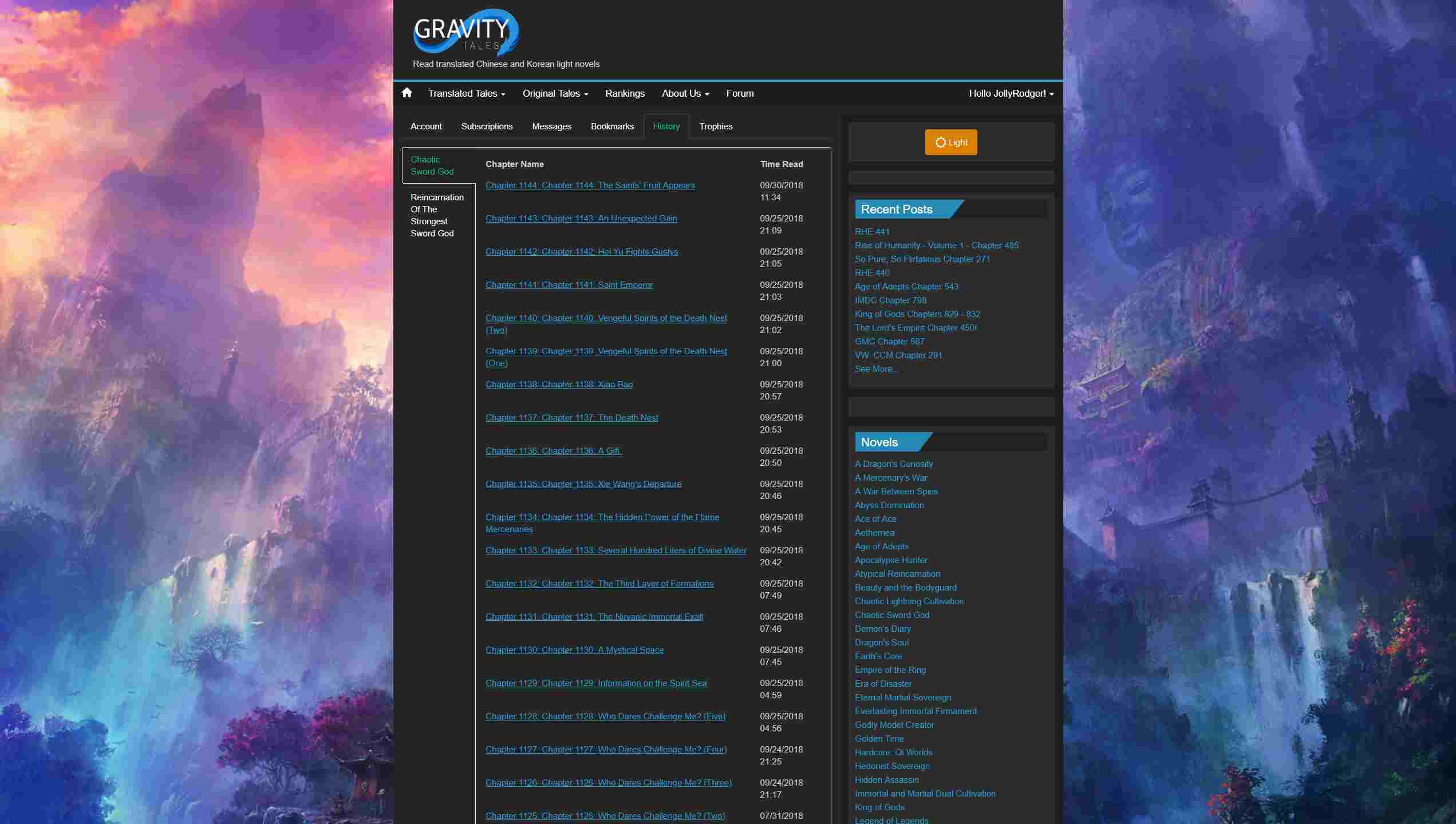
Task: Open Chapter 1138: Xiao Bao
Action: pyautogui.click(x=559, y=385)
